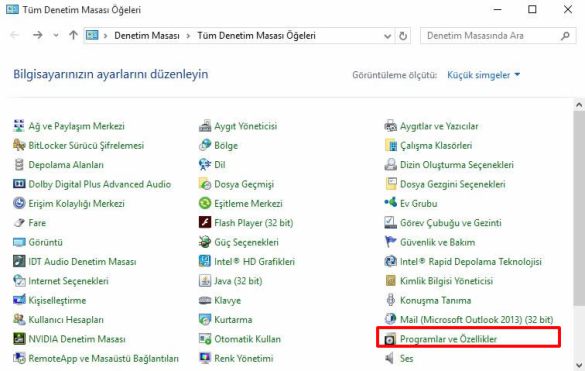Click the Ses speaker icon
This screenshot has width=585, height=371.
coord(390,358)
